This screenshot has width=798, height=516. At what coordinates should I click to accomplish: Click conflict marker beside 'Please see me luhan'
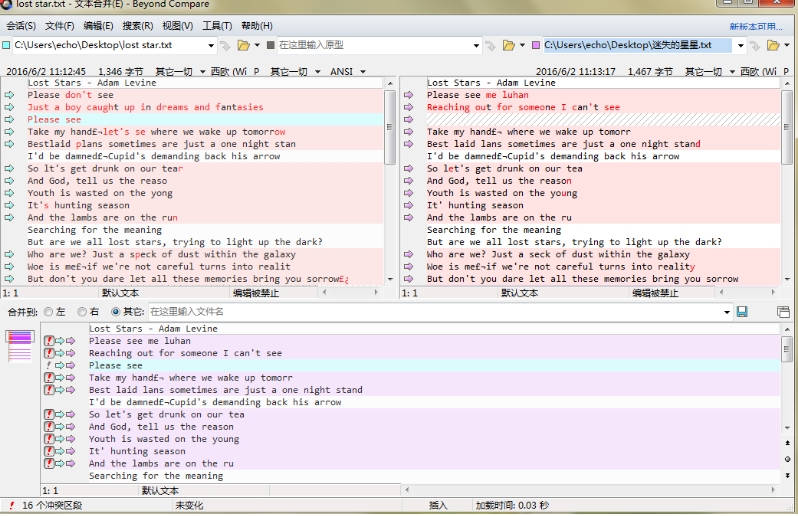coord(49,341)
